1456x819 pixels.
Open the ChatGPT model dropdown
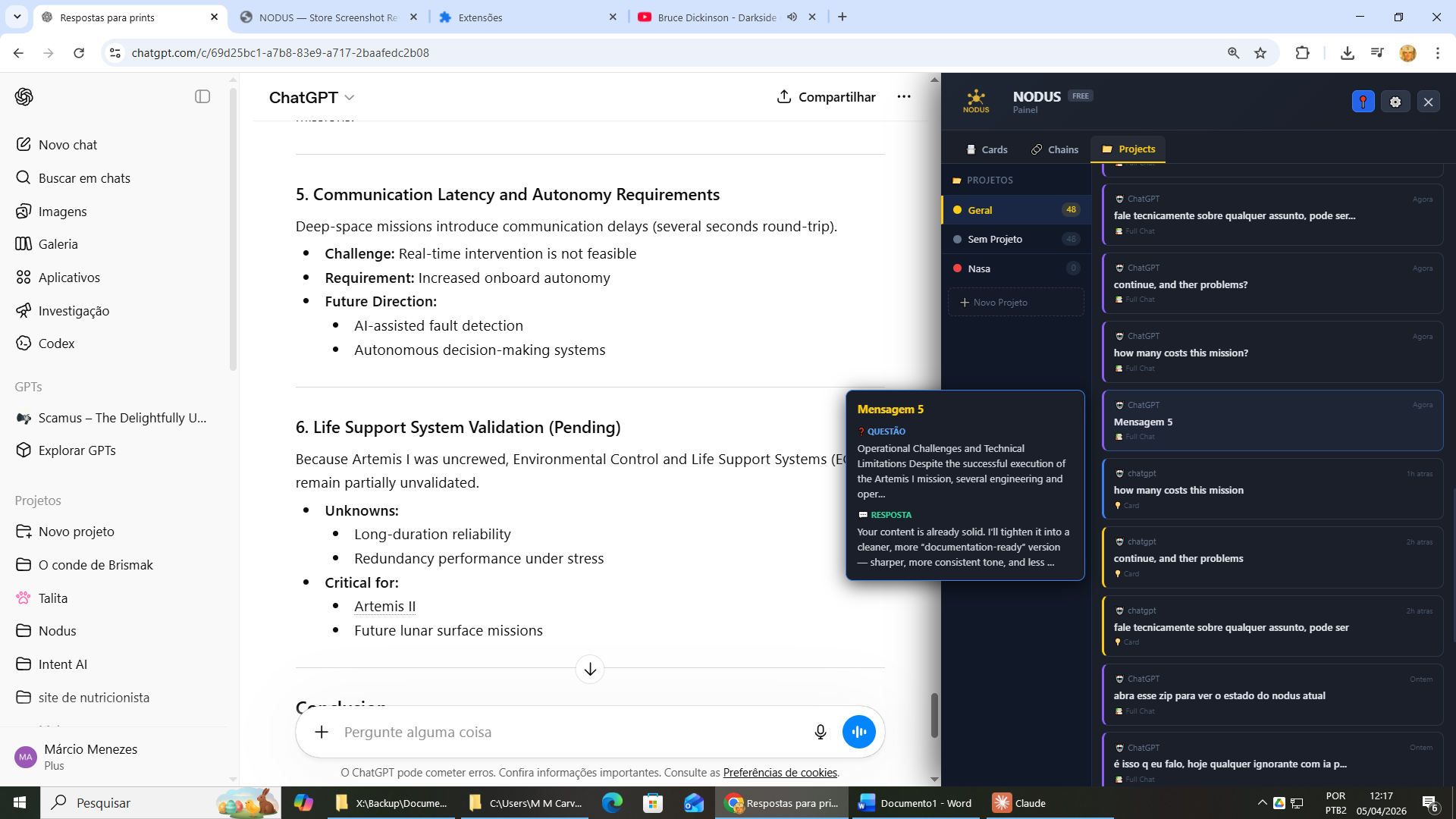(312, 97)
